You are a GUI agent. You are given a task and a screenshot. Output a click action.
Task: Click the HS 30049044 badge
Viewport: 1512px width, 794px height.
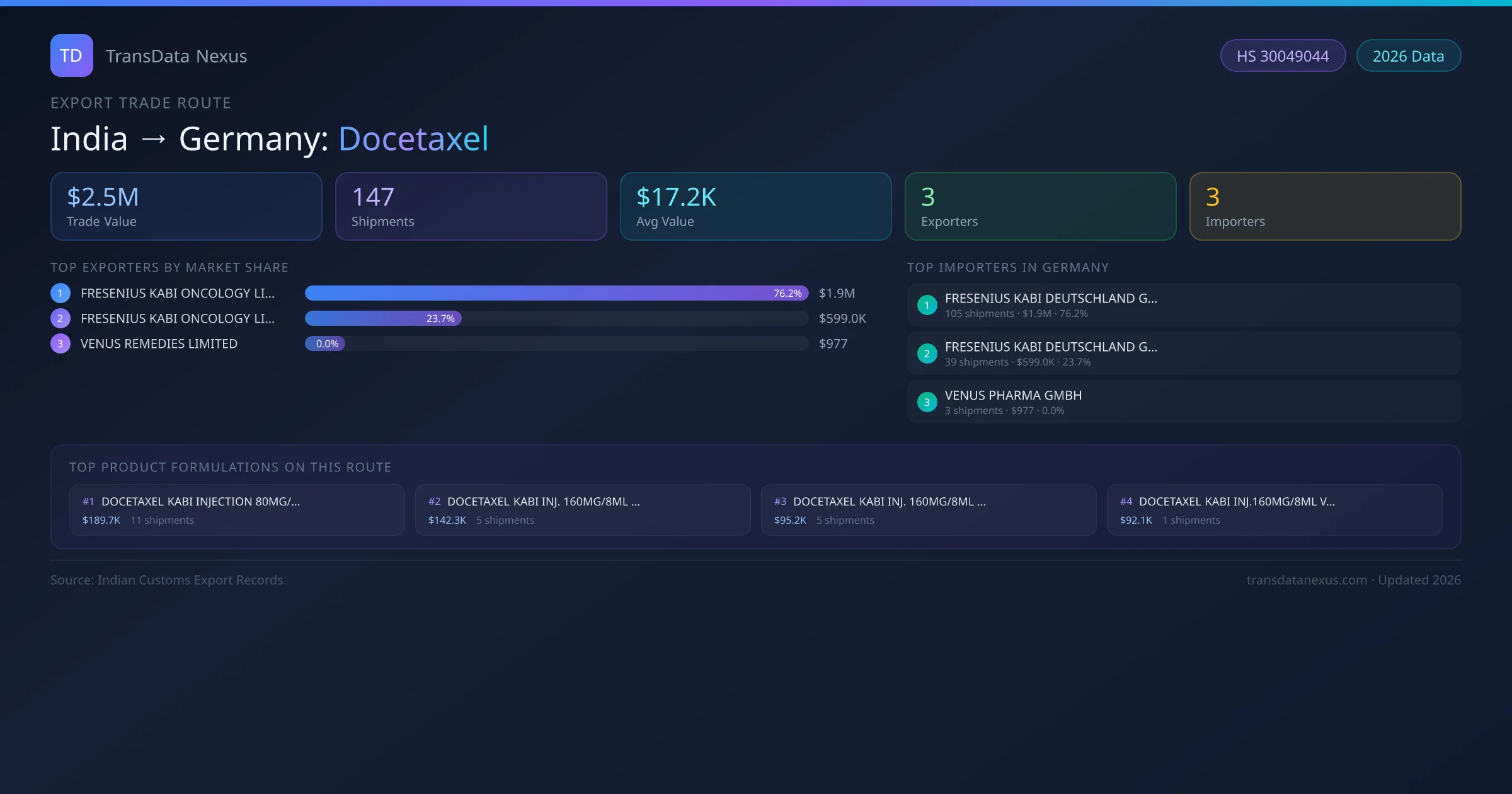pos(1282,56)
